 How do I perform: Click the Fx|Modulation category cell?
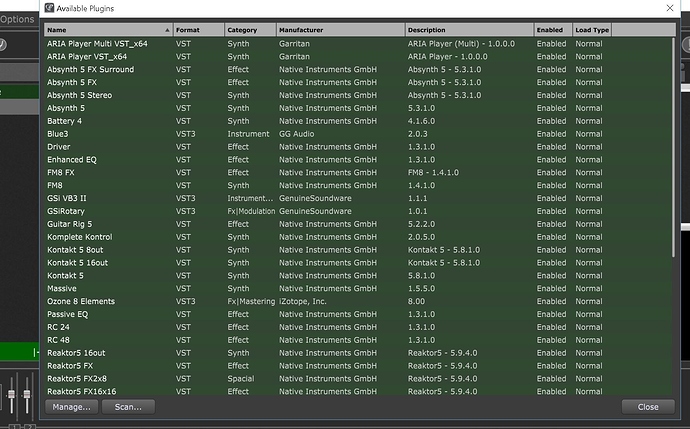(251, 211)
